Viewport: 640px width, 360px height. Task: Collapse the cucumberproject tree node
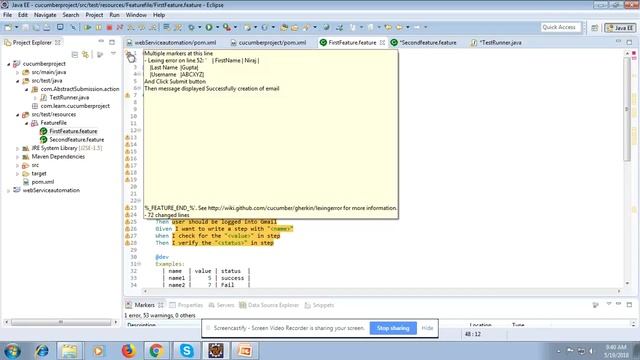pyautogui.click(x=9, y=64)
